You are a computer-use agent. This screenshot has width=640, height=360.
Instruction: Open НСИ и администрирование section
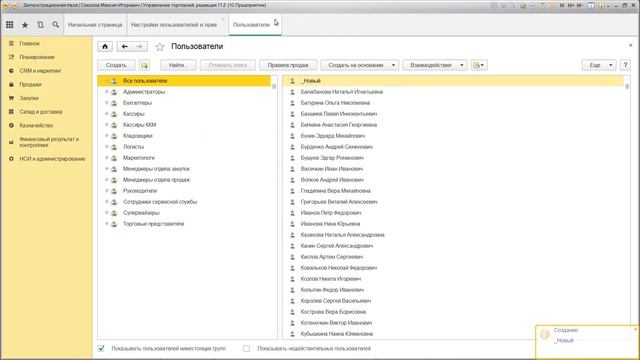52,159
